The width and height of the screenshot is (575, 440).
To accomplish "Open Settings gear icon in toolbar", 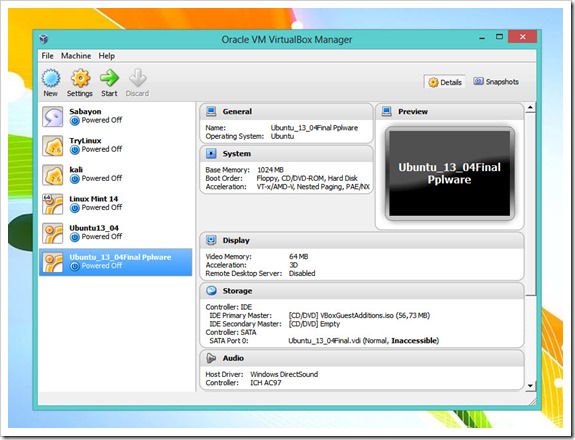I will click(x=80, y=78).
